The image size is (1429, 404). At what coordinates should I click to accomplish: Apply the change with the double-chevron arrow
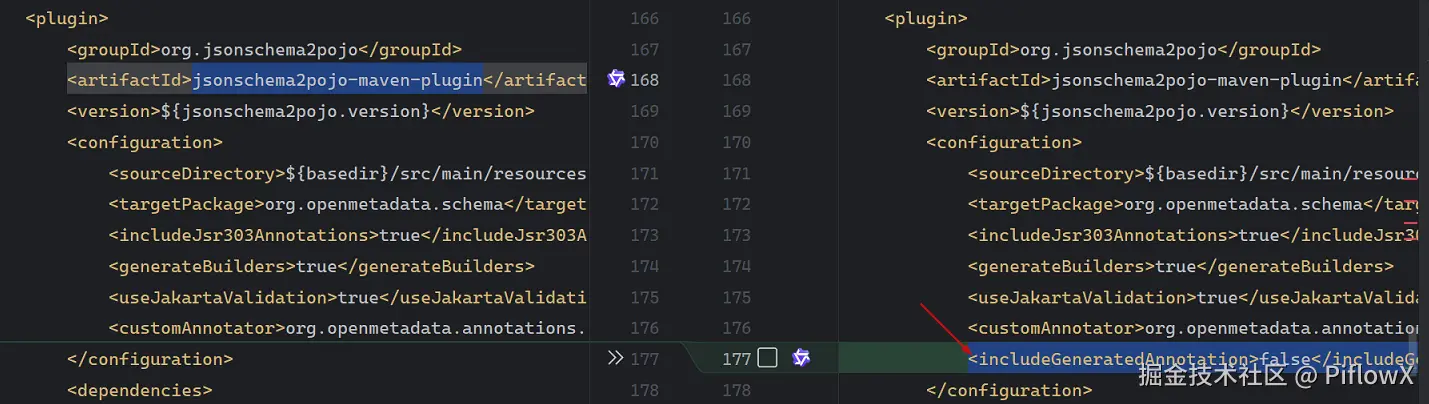616,358
